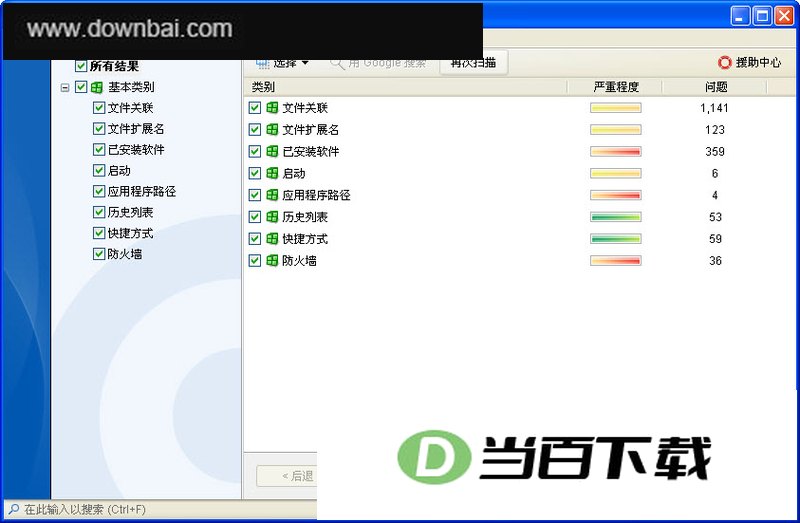Uncheck 应用程序路径 in the left tree
Image resolution: width=800 pixels, height=523 pixels.
coord(99,191)
